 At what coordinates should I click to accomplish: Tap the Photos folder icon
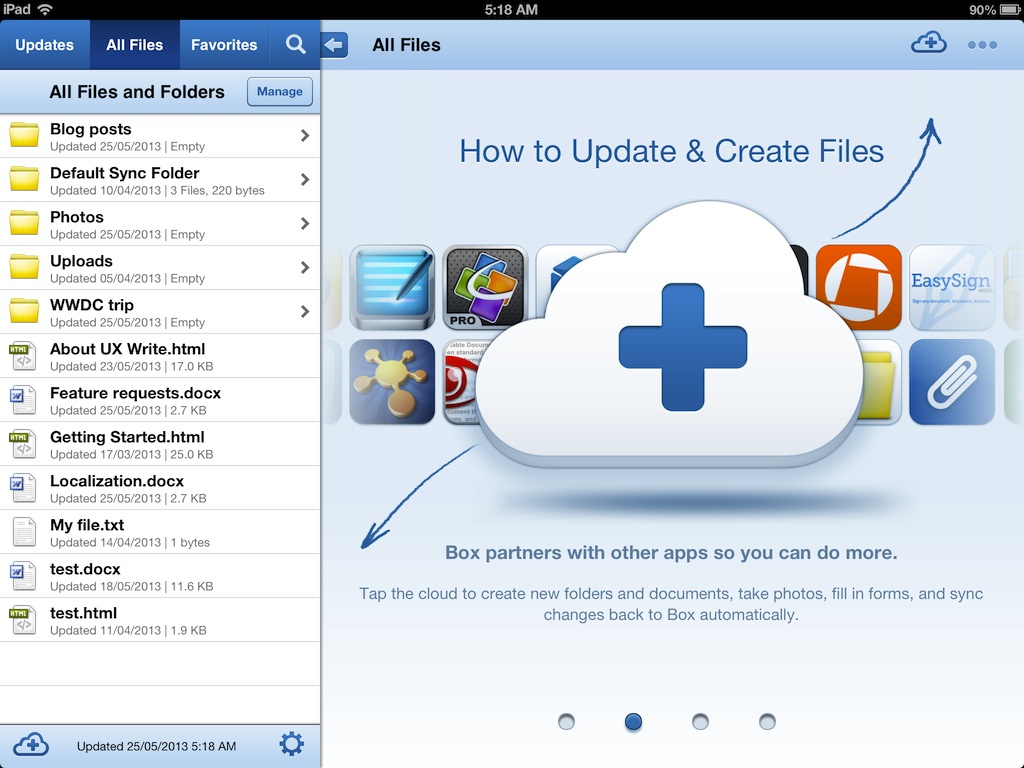[x=24, y=223]
